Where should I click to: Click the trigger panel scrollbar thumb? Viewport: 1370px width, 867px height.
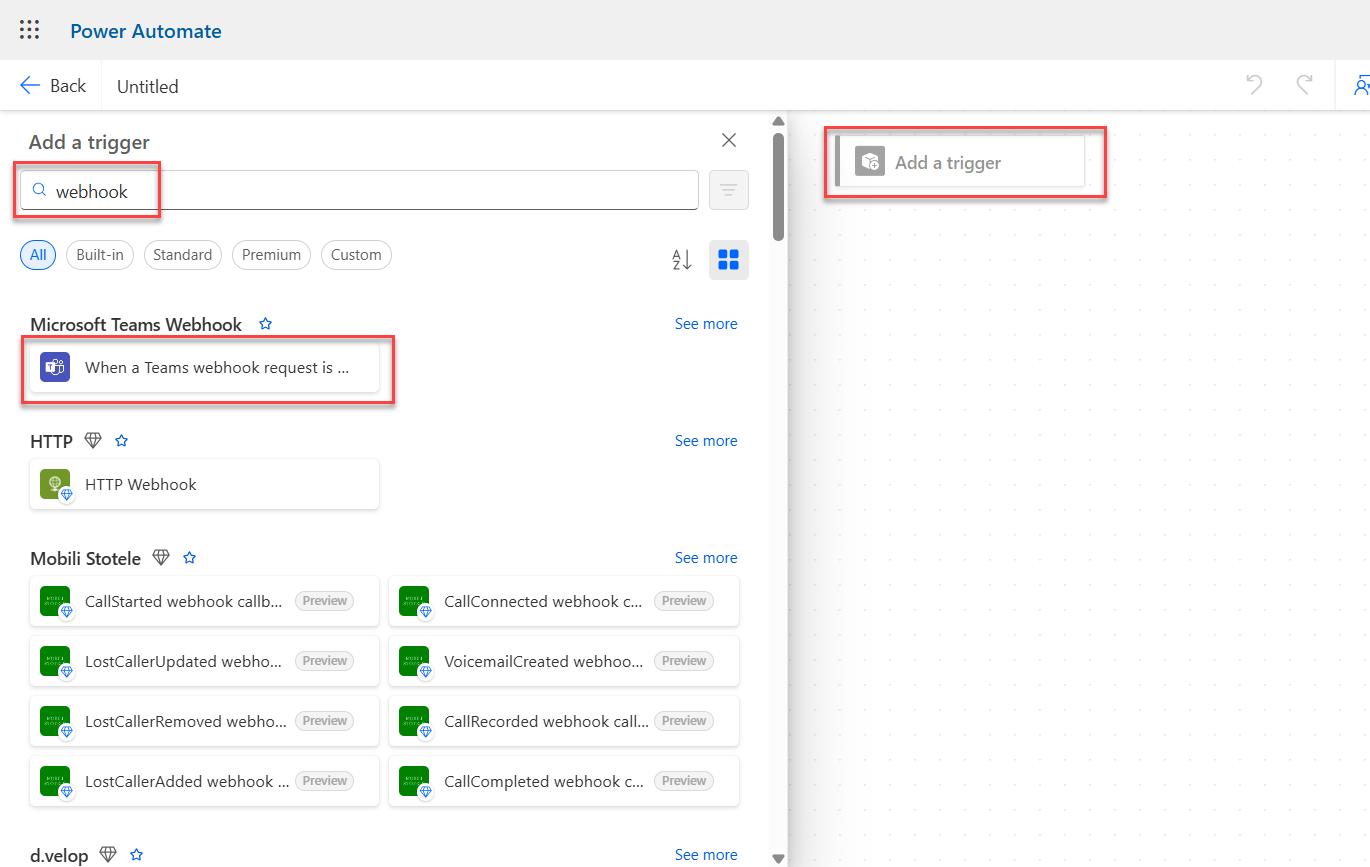778,187
